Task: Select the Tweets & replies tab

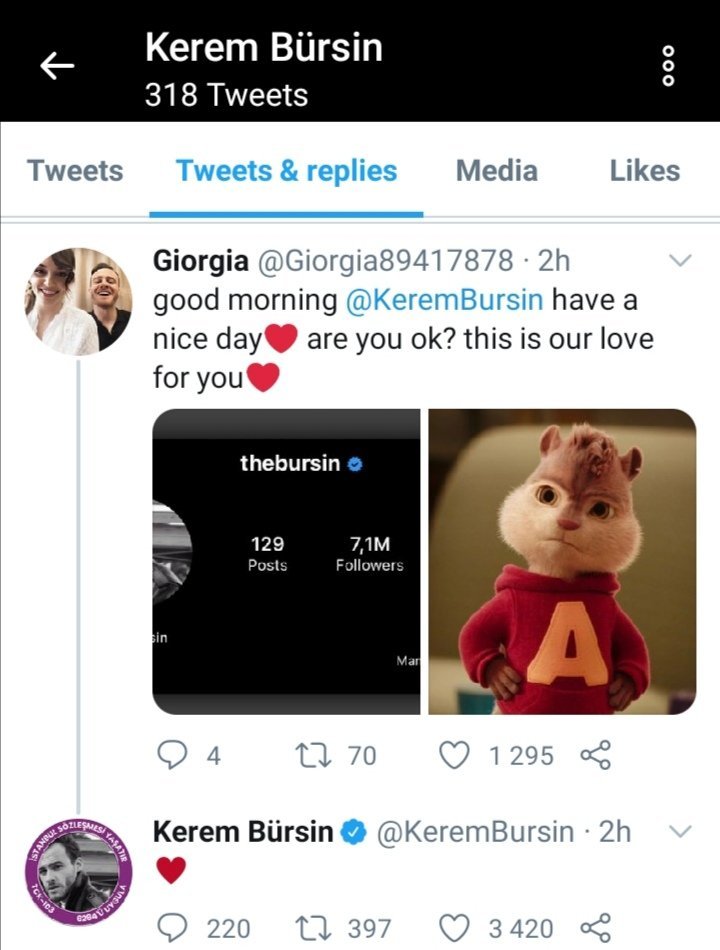Action: [287, 171]
